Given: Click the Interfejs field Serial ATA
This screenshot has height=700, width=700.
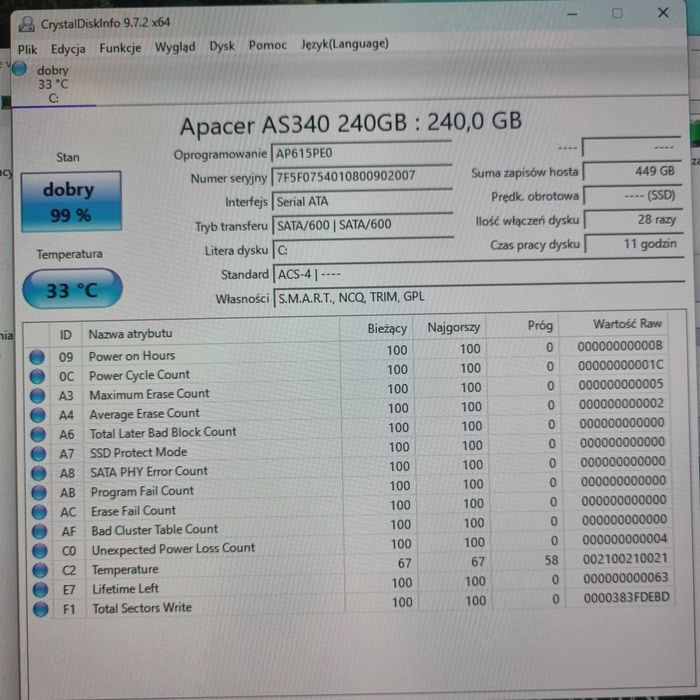Looking at the screenshot, I should 362,201.
